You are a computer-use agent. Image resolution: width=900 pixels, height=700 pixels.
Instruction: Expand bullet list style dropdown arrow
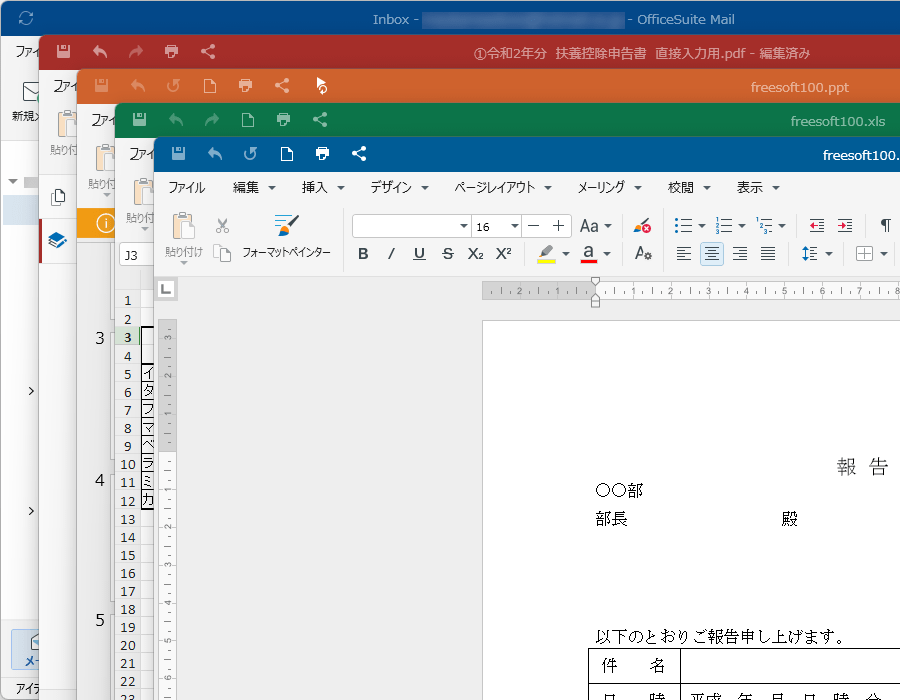(x=701, y=226)
